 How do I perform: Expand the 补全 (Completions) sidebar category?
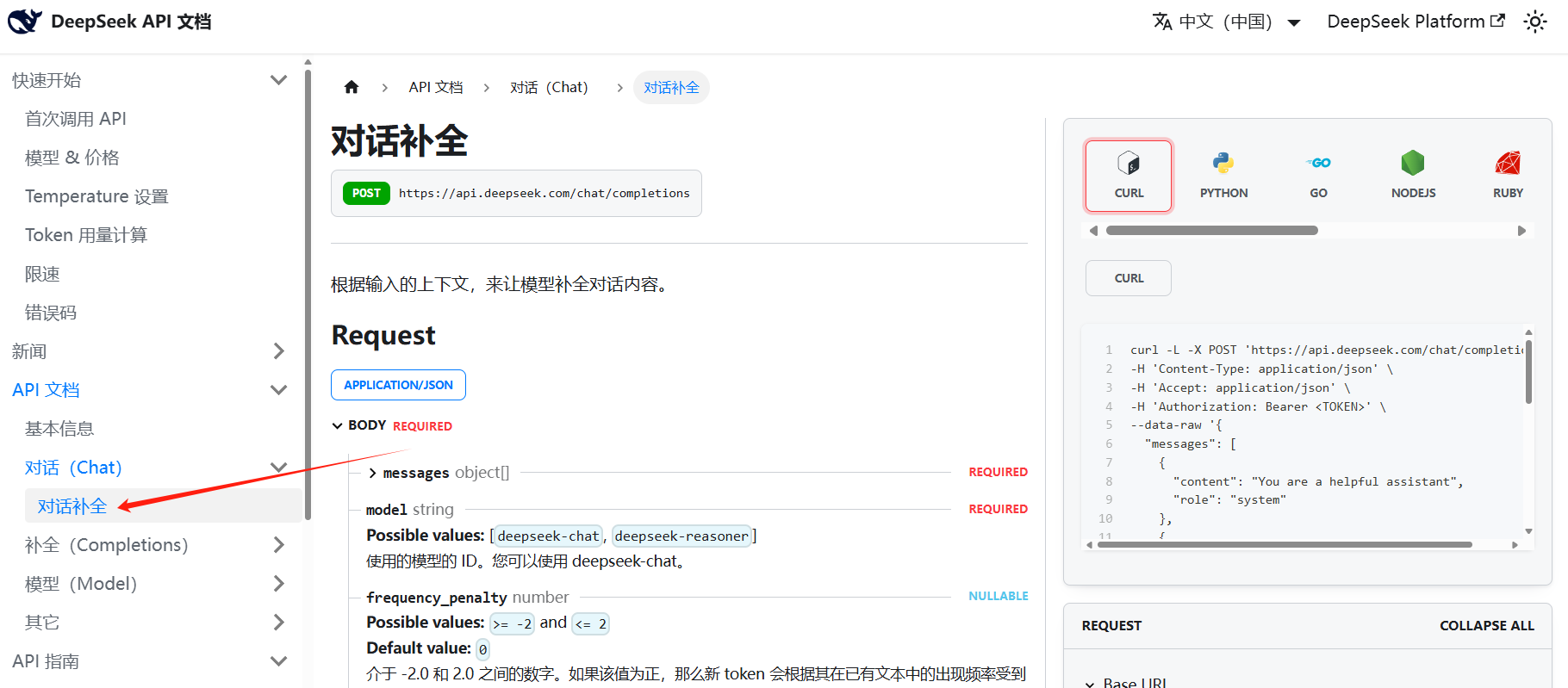(x=278, y=545)
